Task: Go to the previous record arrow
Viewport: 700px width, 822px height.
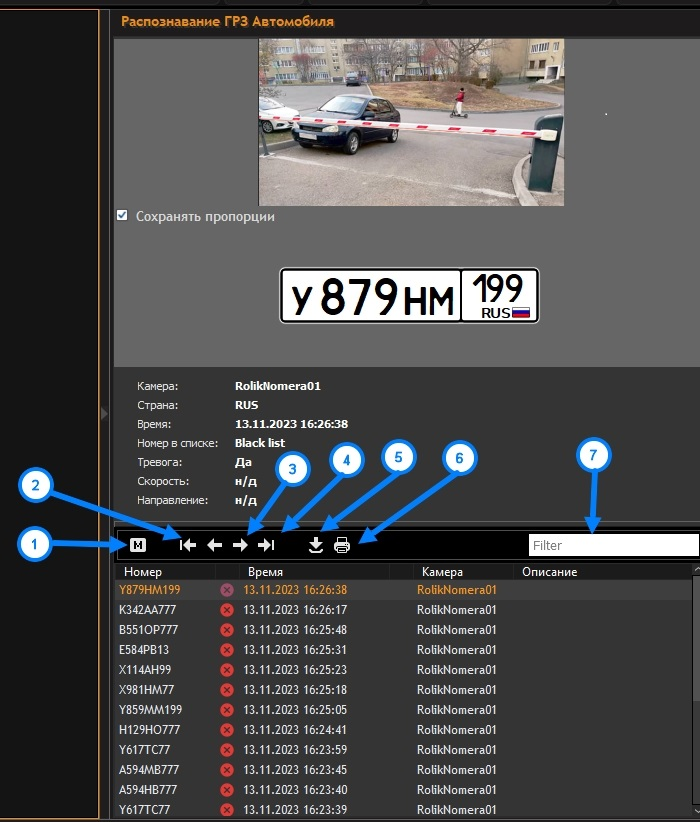Action: click(214, 545)
